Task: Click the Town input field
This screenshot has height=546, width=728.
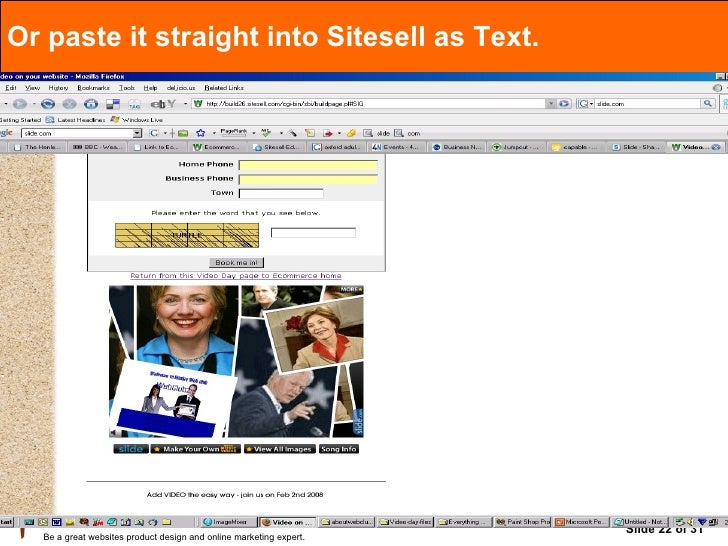Action: pyautogui.click(x=281, y=193)
